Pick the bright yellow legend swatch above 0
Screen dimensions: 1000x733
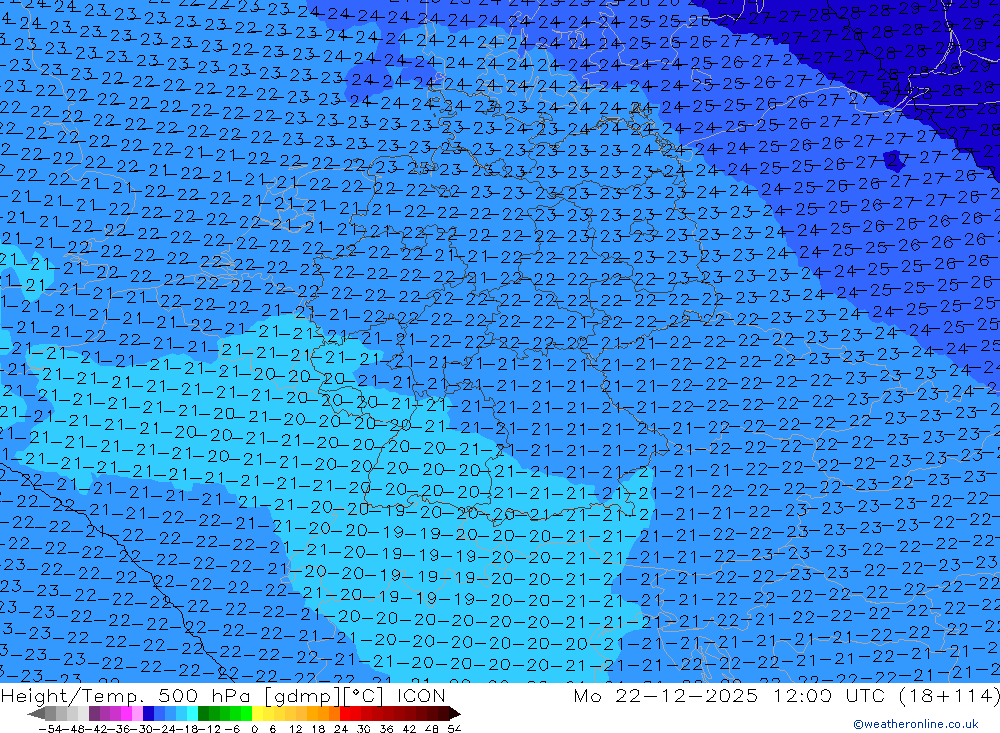click(258, 713)
